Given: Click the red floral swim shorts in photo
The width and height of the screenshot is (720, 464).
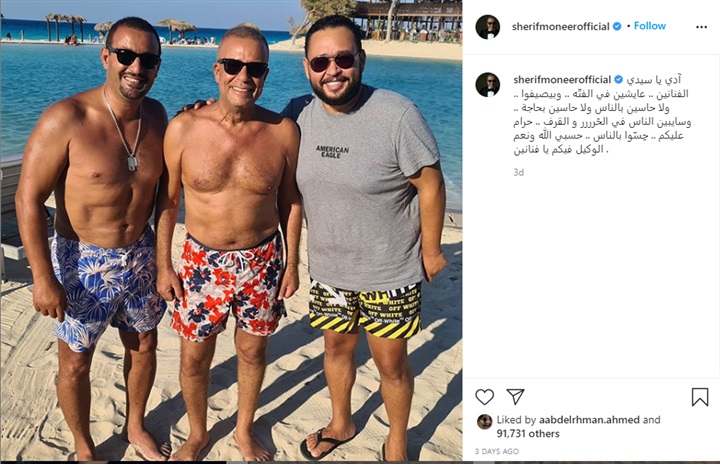Looking at the screenshot, I should click(x=228, y=285).
